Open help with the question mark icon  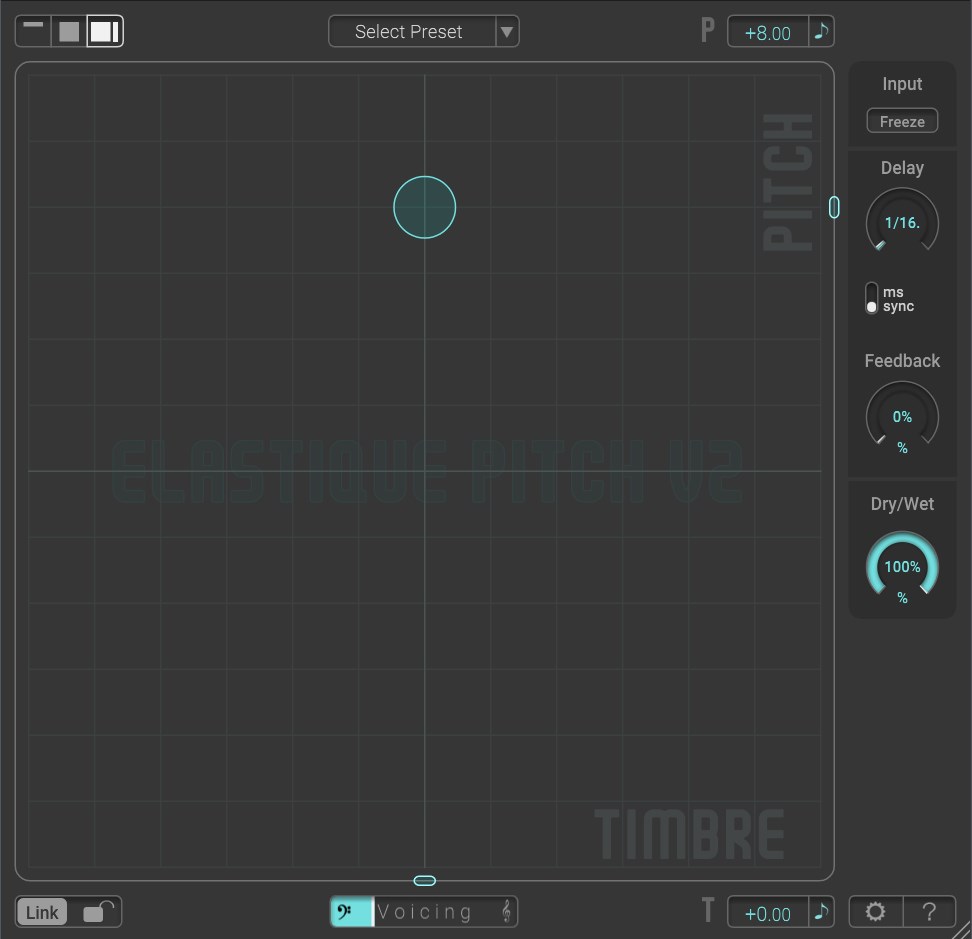[929, 912]
